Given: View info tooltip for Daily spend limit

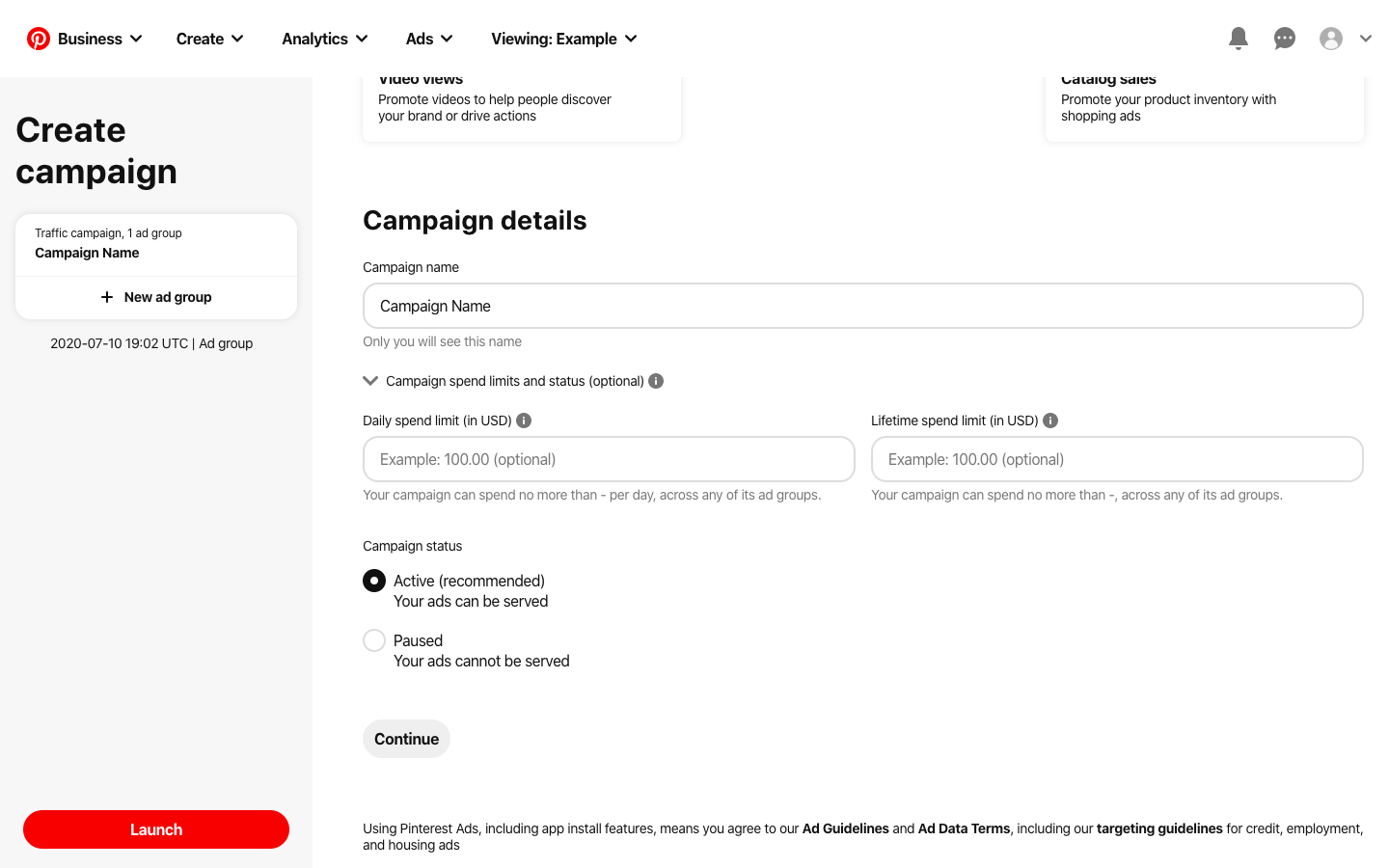Looking at the screenshot, I should point(524,420).
